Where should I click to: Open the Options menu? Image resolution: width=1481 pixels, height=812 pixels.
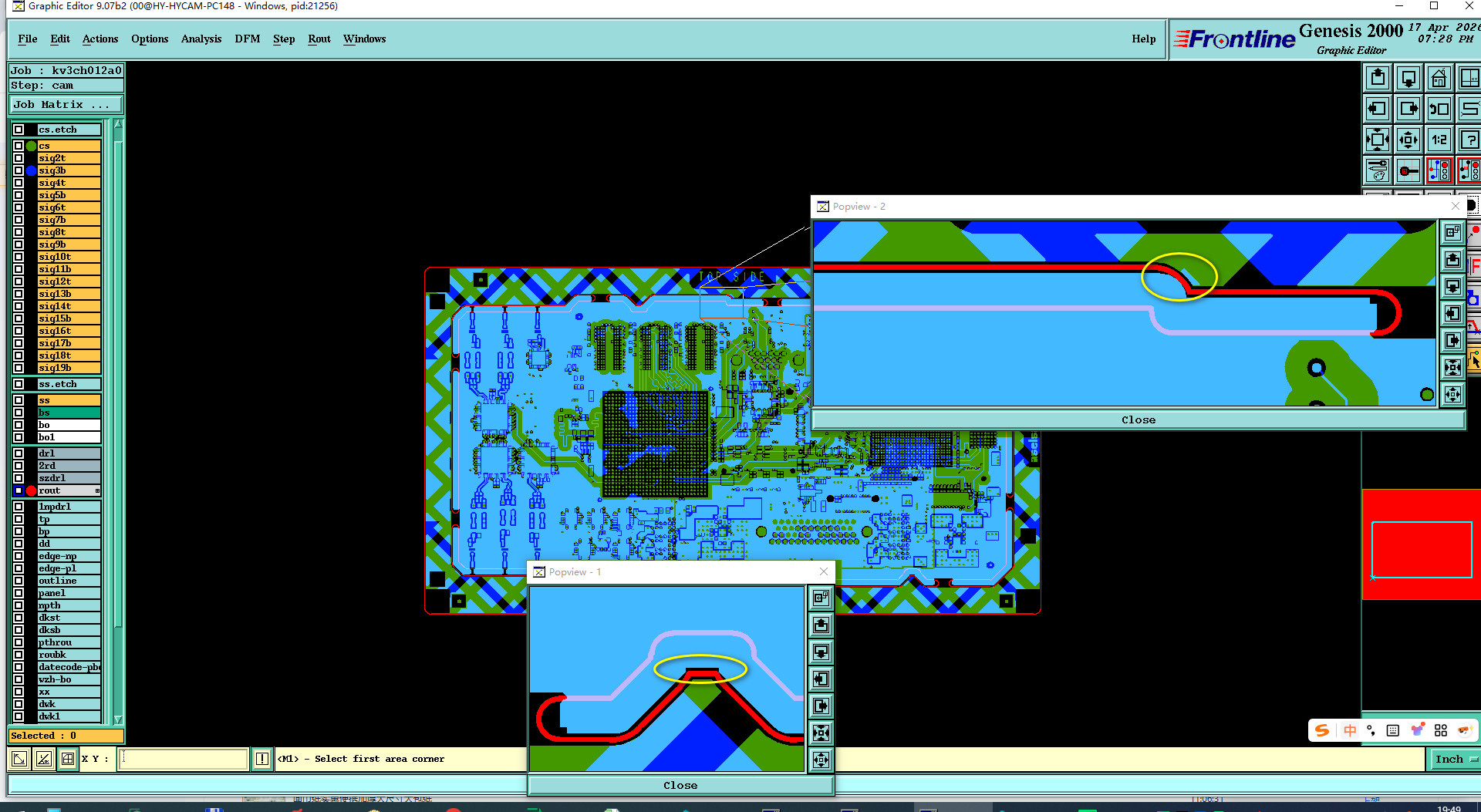click(x=150, y=39)
